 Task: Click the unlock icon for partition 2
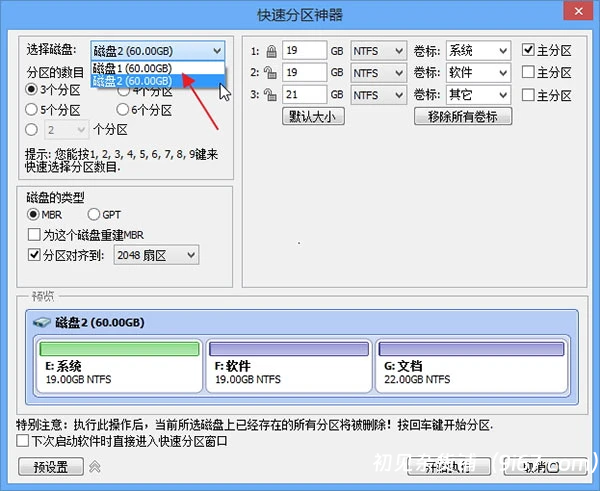(270, 73)
